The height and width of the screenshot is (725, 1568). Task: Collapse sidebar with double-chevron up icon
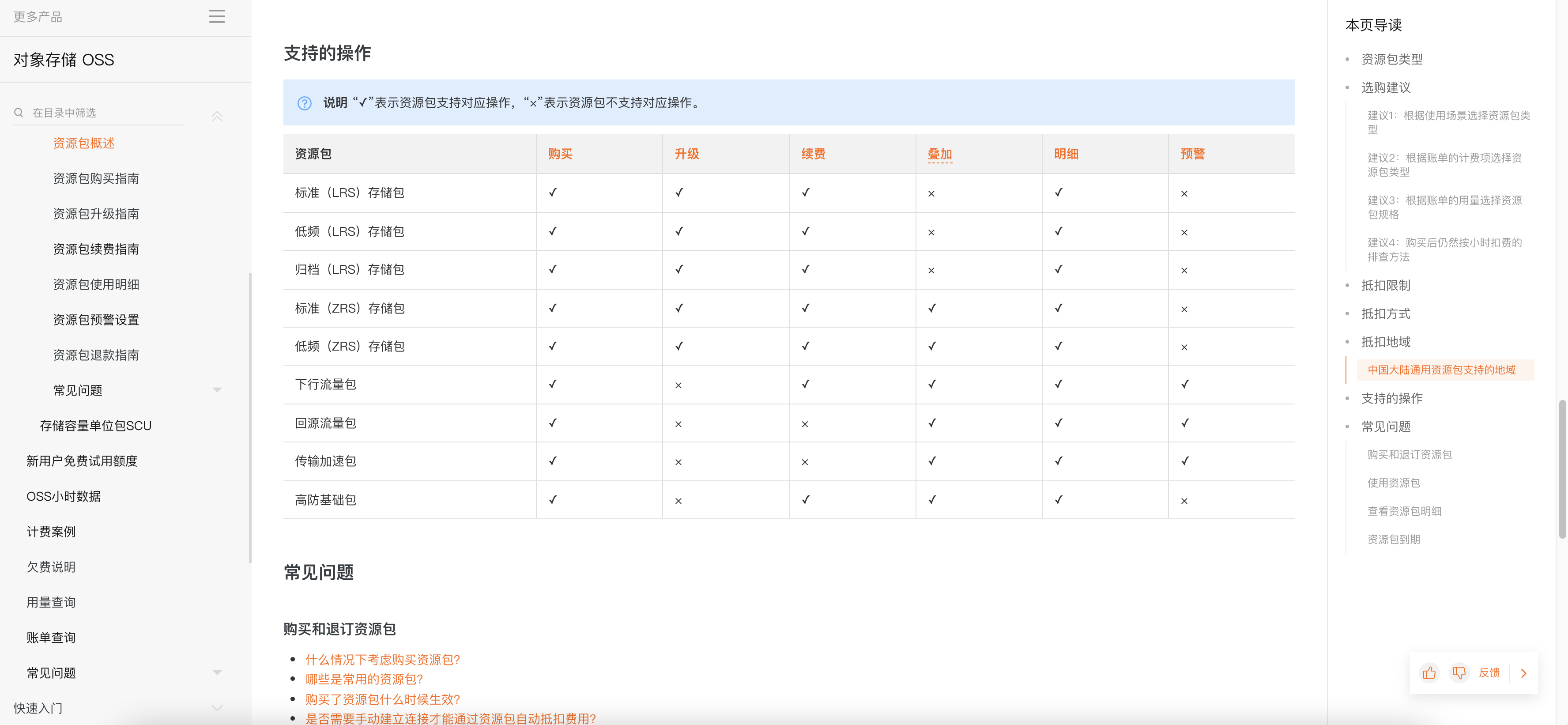click(217, 116)
